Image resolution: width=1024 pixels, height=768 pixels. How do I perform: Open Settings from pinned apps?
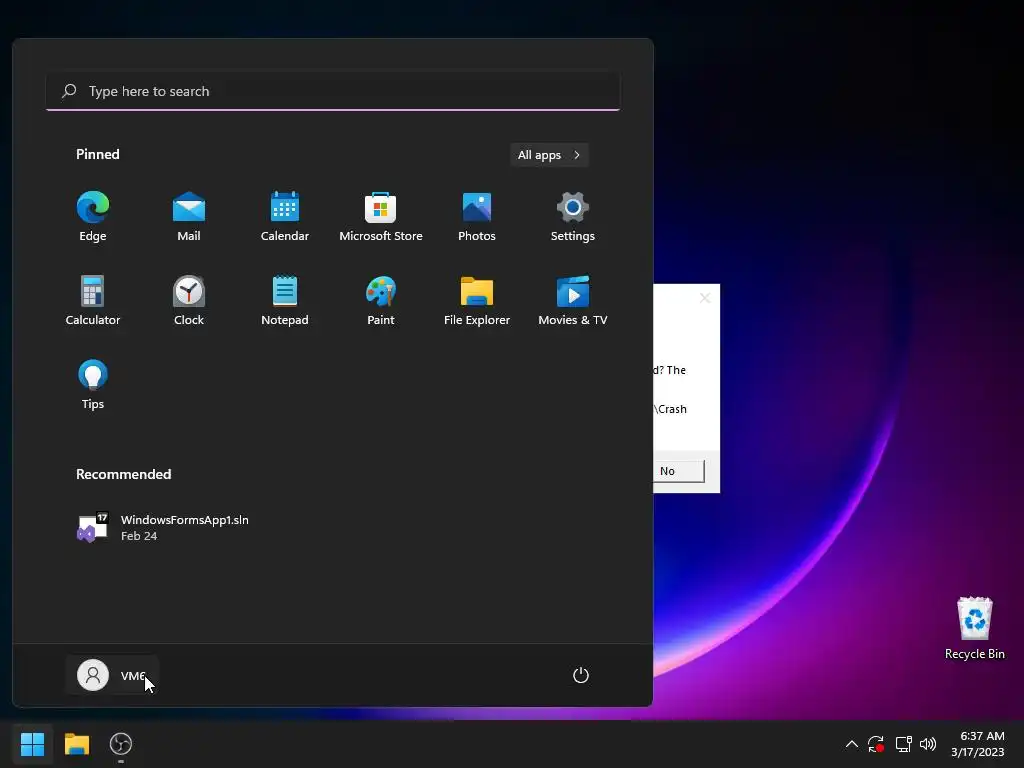(x=573, y=217)
